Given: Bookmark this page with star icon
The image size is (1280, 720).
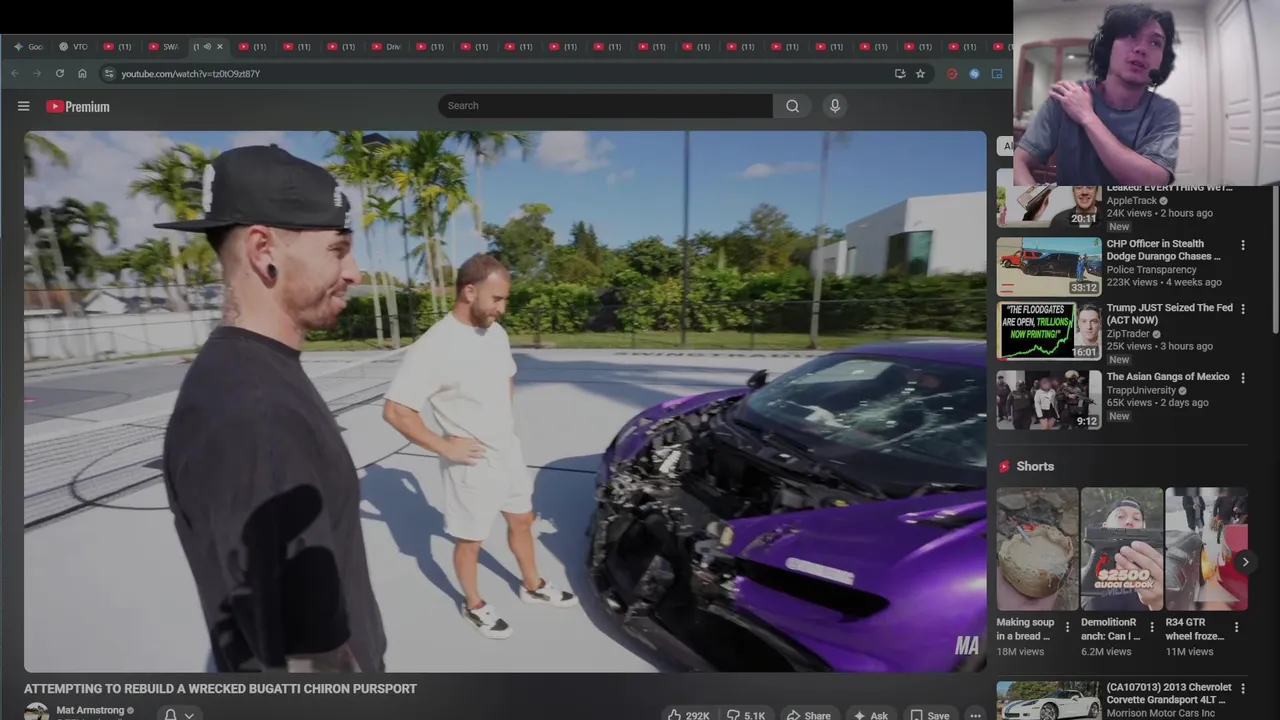Looking at the screenshot, I should (x=920, y=73).
